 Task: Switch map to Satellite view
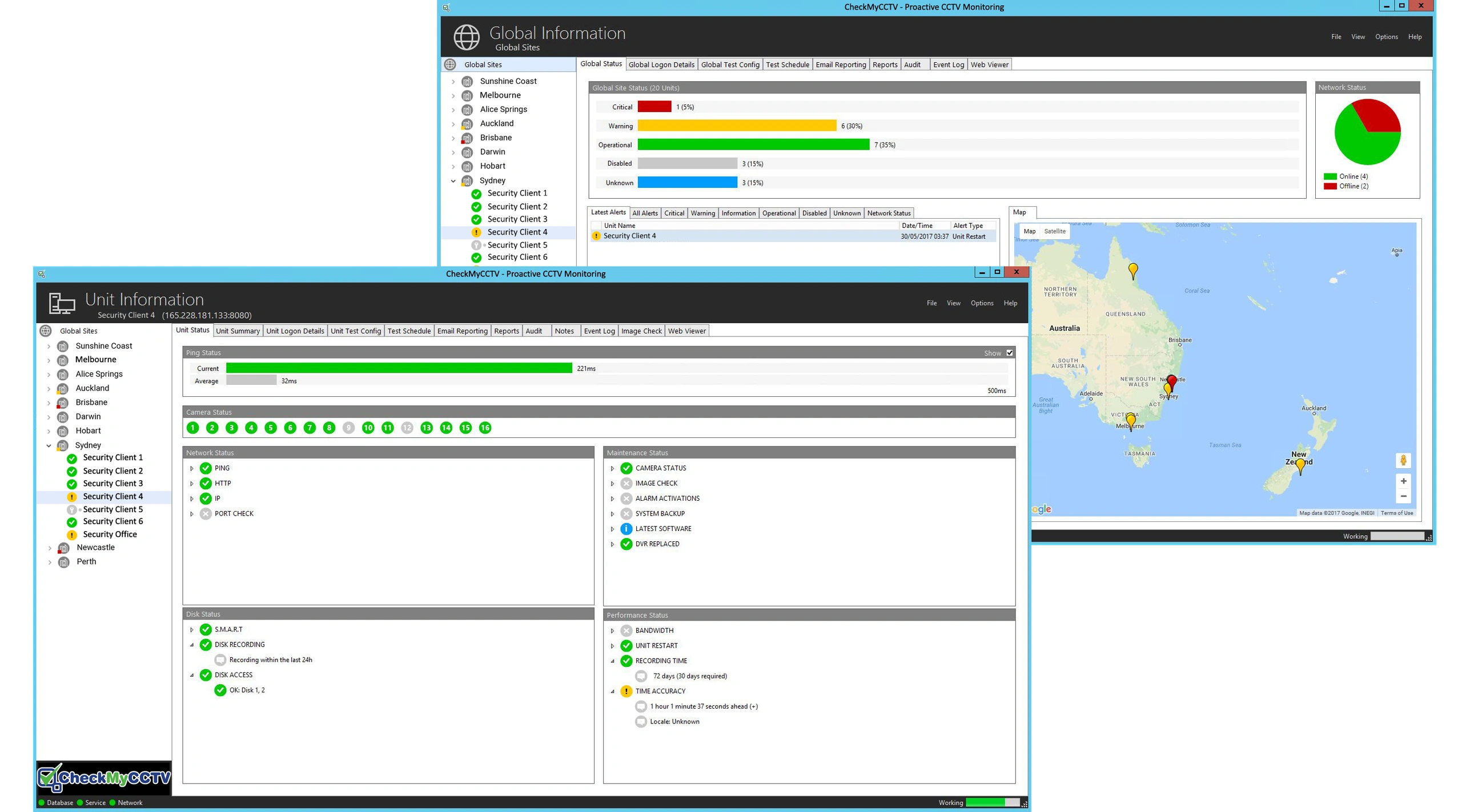pos(1054,231)
